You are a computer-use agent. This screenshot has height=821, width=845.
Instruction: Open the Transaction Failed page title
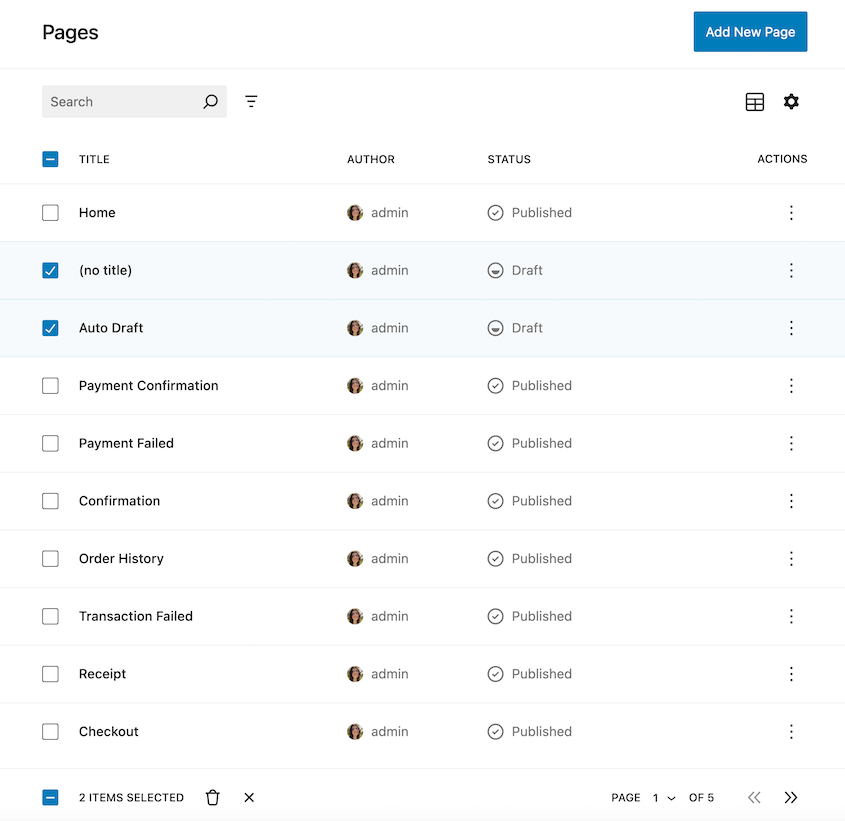pos(136,616)
